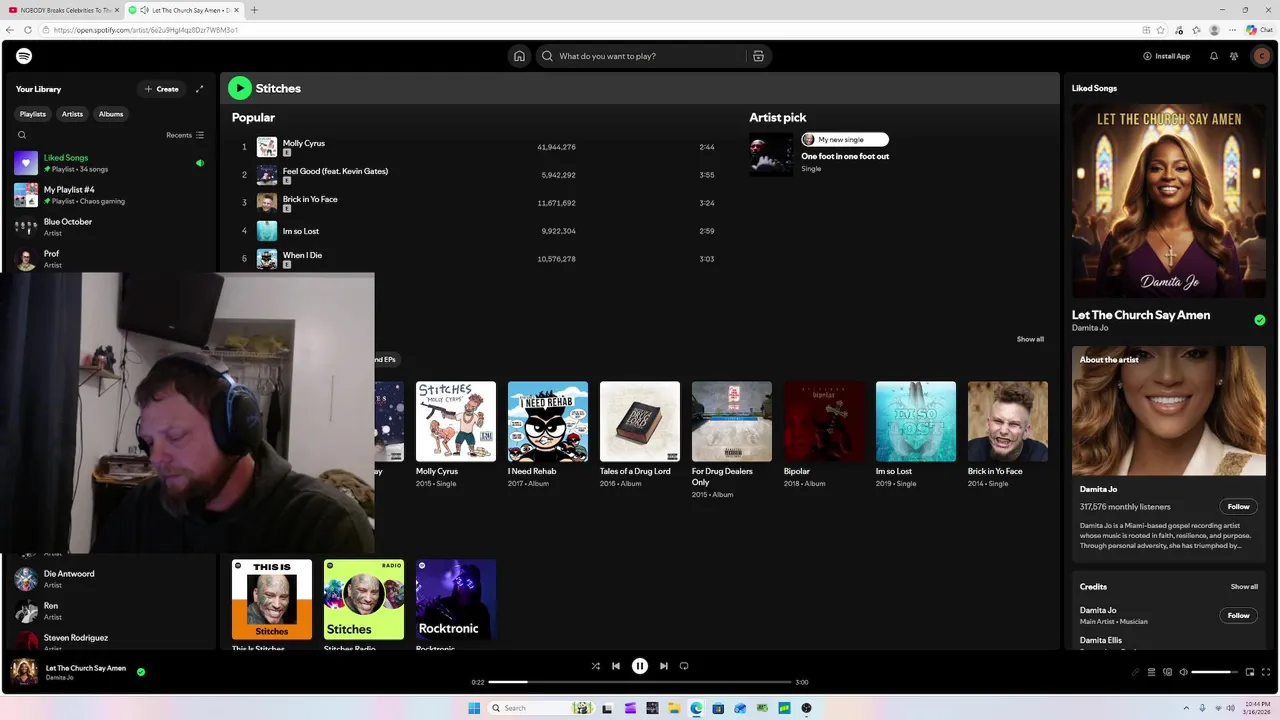Click Install App button
Image resolution: width=1280 pixels, height=720 pixels.
click(x=1167, y=56)
